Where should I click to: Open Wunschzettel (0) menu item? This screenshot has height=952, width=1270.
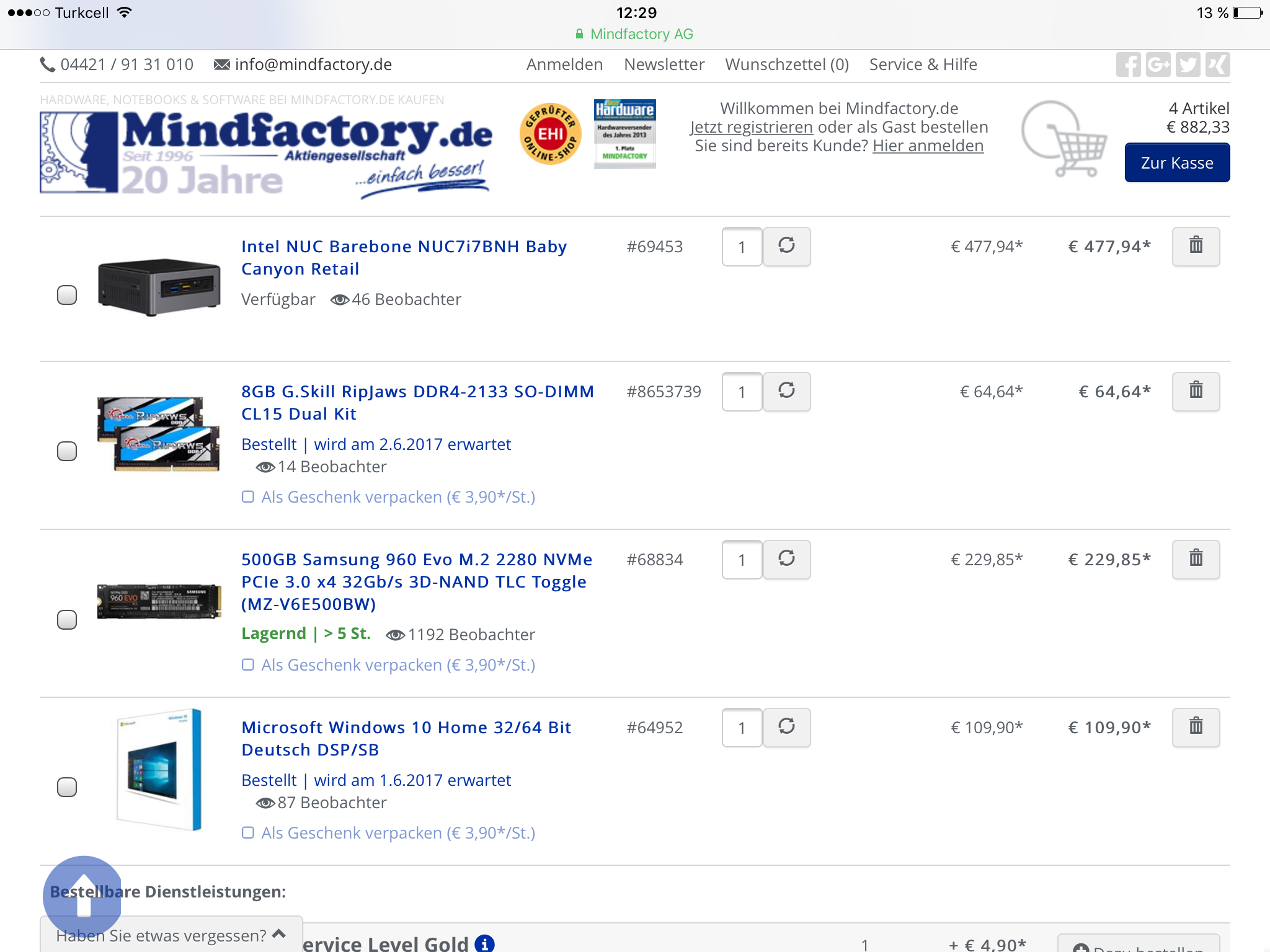pyautogui.click(x=786, y=64)
